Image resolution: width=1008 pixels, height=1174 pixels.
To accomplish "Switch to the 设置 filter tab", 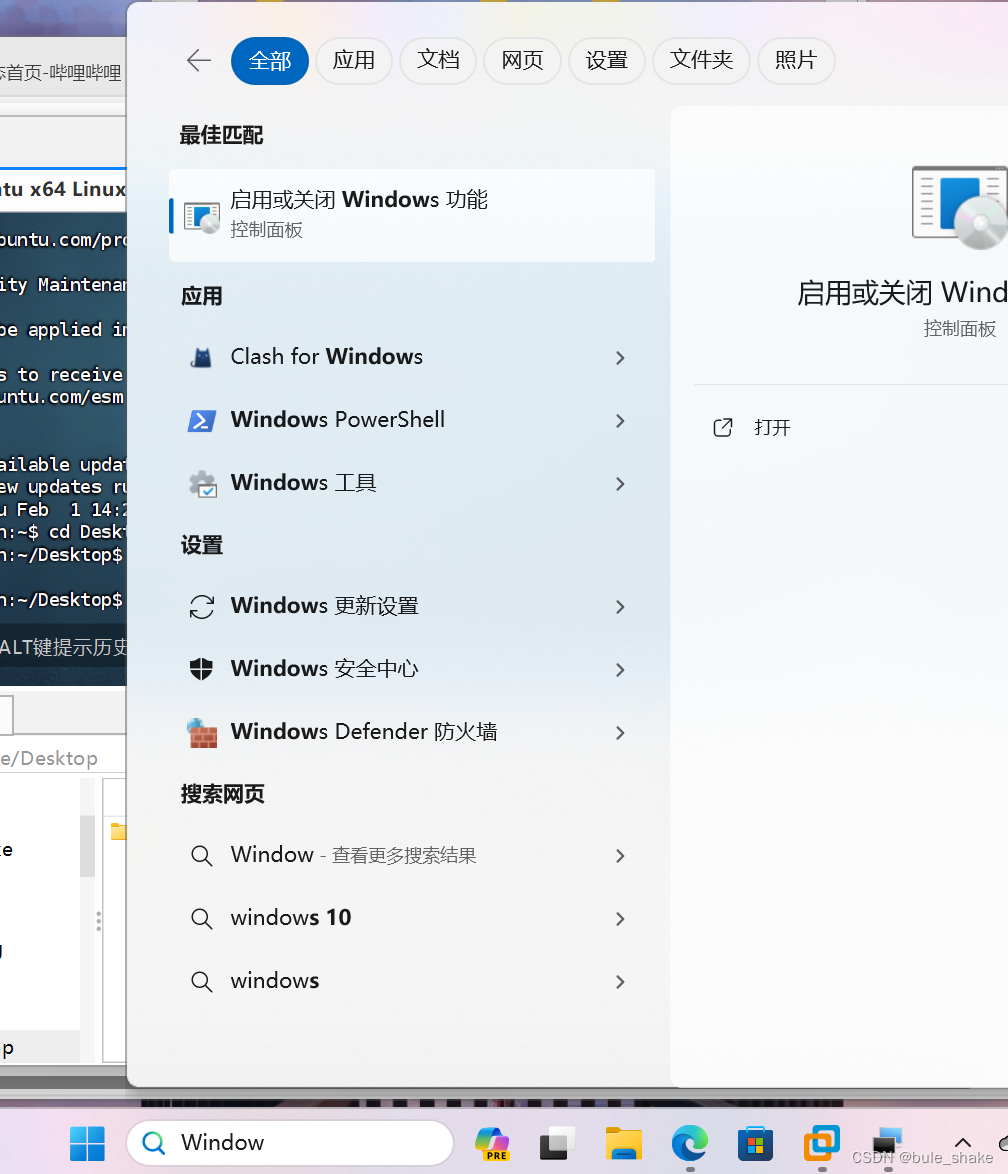I will 607,61.
